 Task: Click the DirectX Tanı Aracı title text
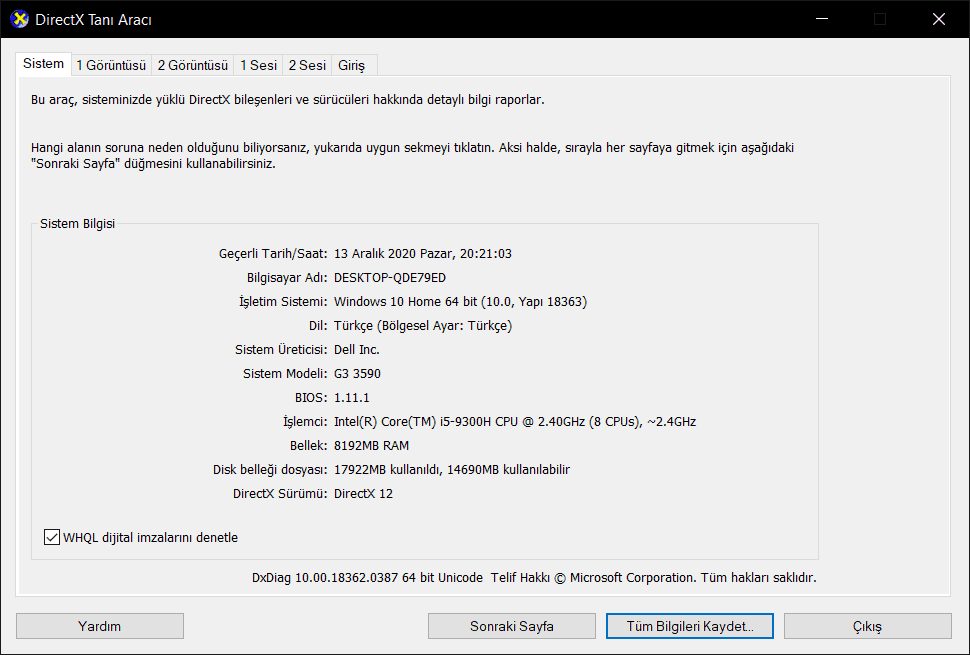[x=93, y=20]
